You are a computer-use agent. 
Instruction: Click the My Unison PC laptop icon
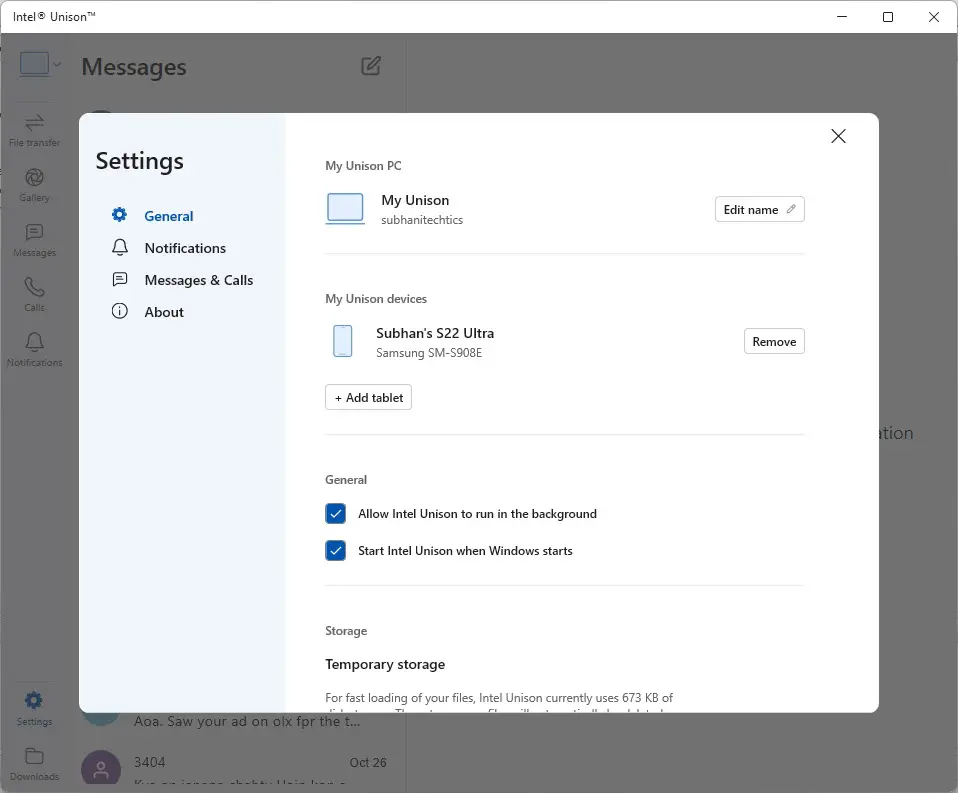pyautogui.click(x=345, y=209)
